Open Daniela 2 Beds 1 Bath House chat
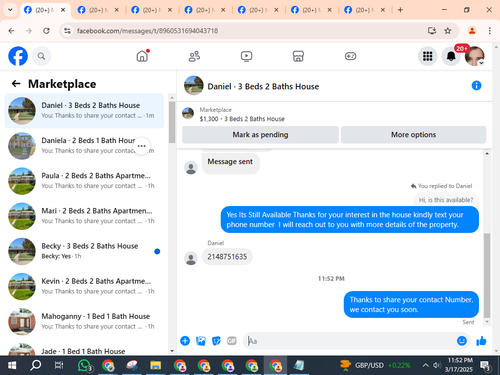 pyautogui.click(x=84, y=146)
